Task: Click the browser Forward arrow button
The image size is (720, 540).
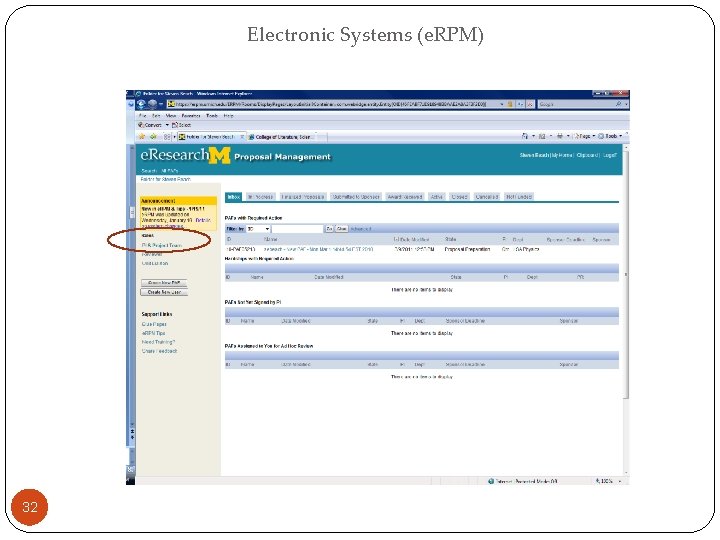Action: click(x=152, y=104)
